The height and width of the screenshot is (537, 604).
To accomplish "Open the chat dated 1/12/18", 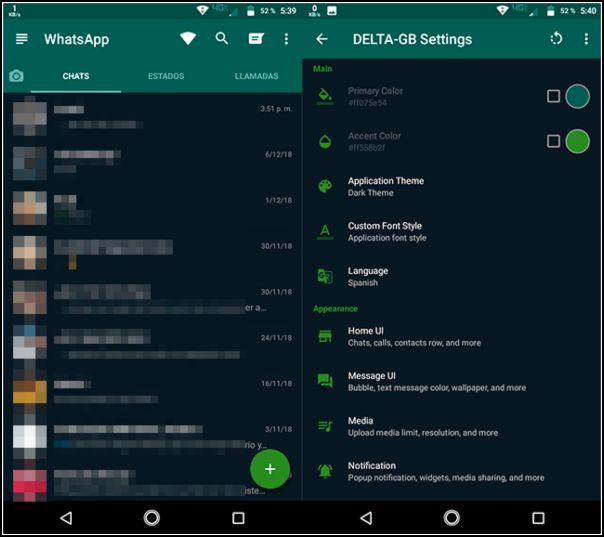I will click(153, 208).
